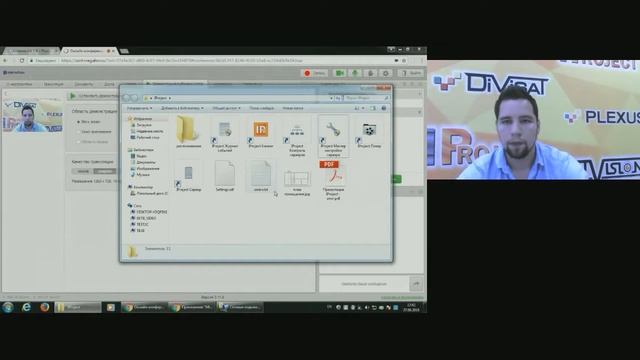Reload the browser page
The height and width of the screenshot is (360, 640).
(22, 60)
